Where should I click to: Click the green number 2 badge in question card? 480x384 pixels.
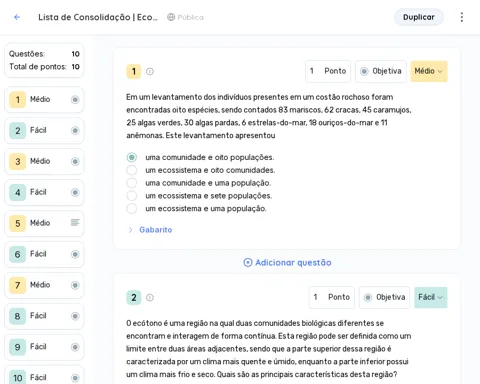(x=134, y=297)
